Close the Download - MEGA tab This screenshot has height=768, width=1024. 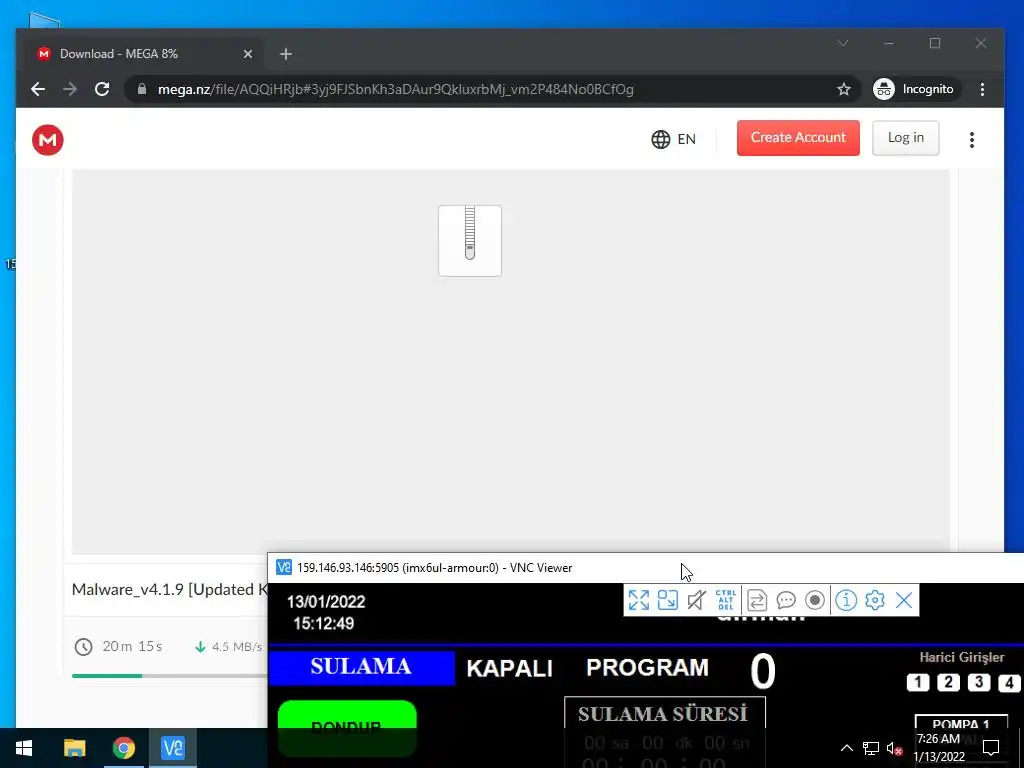pyautogui.click(x=248, y=54)
